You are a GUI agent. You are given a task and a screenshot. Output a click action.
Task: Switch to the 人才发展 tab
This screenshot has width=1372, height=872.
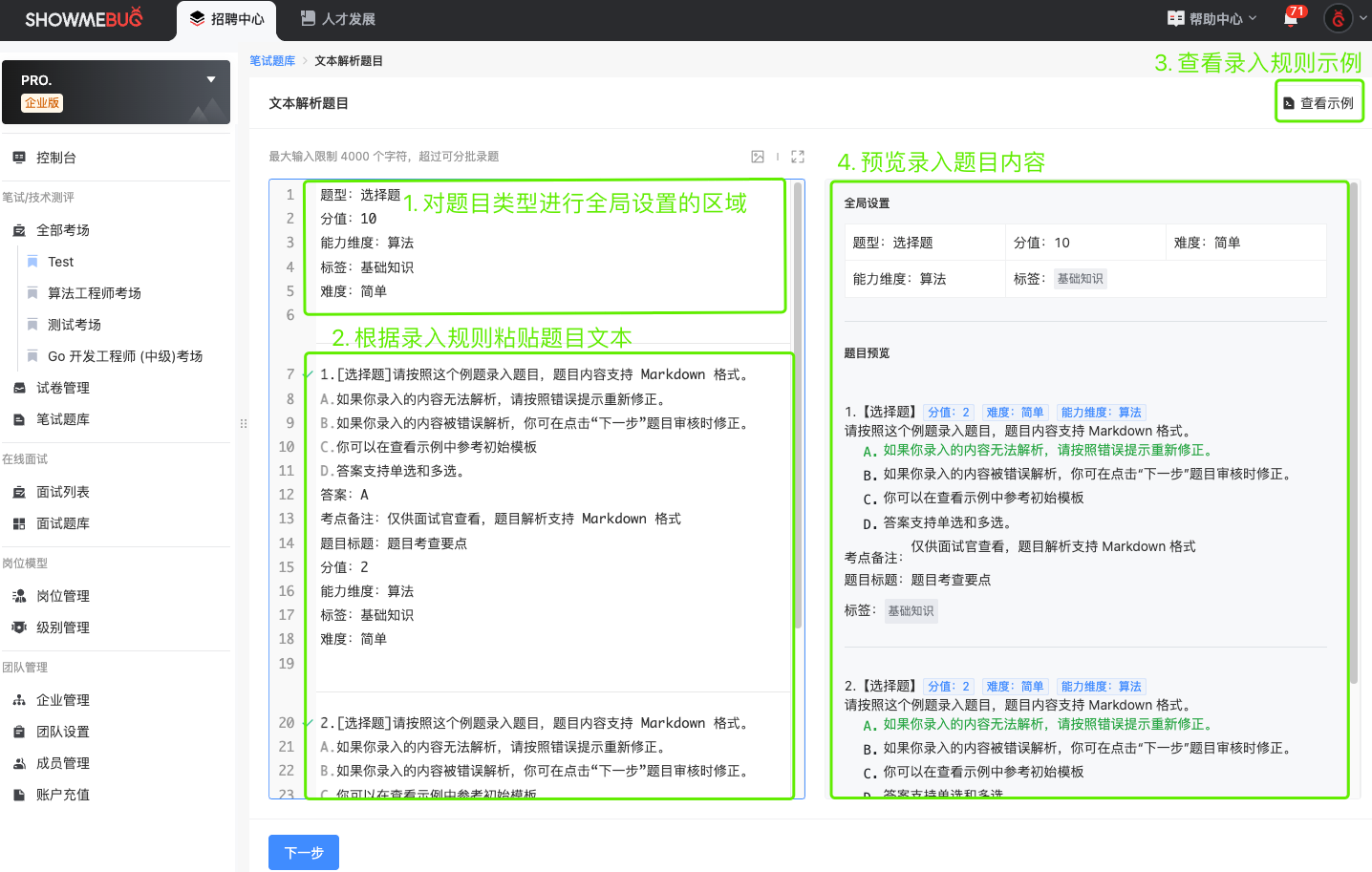(x=337, y=19)
